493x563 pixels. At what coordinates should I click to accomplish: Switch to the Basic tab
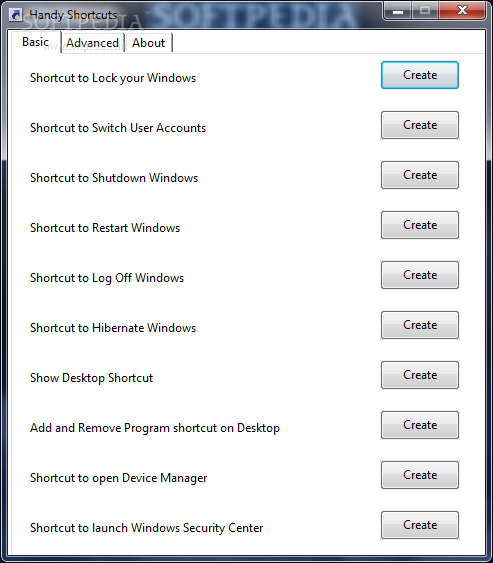pos(36,42)
